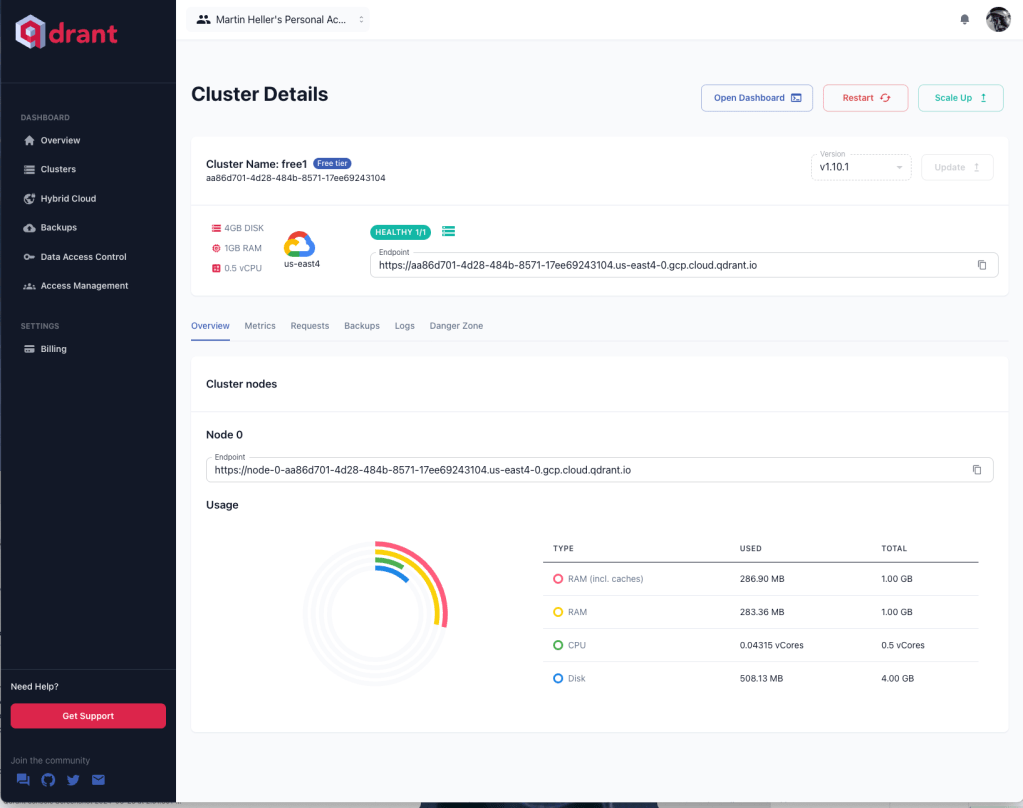Open the user avatar menu
This screenshot has width=1023, height=808.
pos(998,20)
